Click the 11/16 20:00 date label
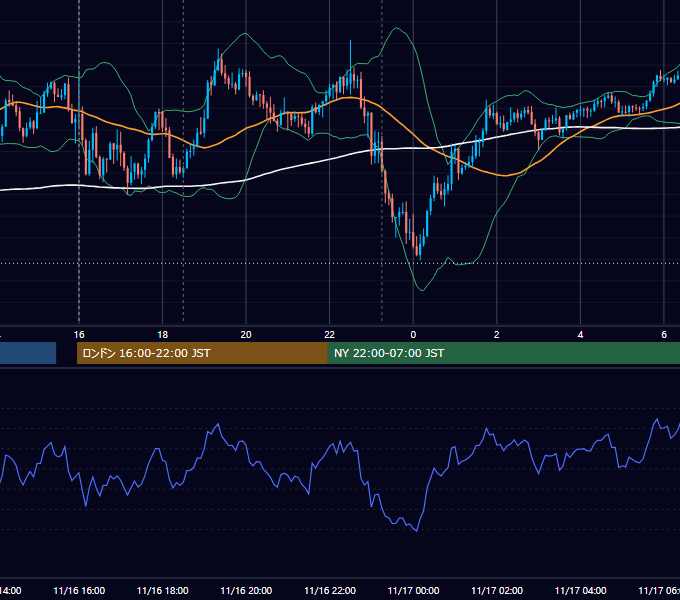 (x=246, y=590)
